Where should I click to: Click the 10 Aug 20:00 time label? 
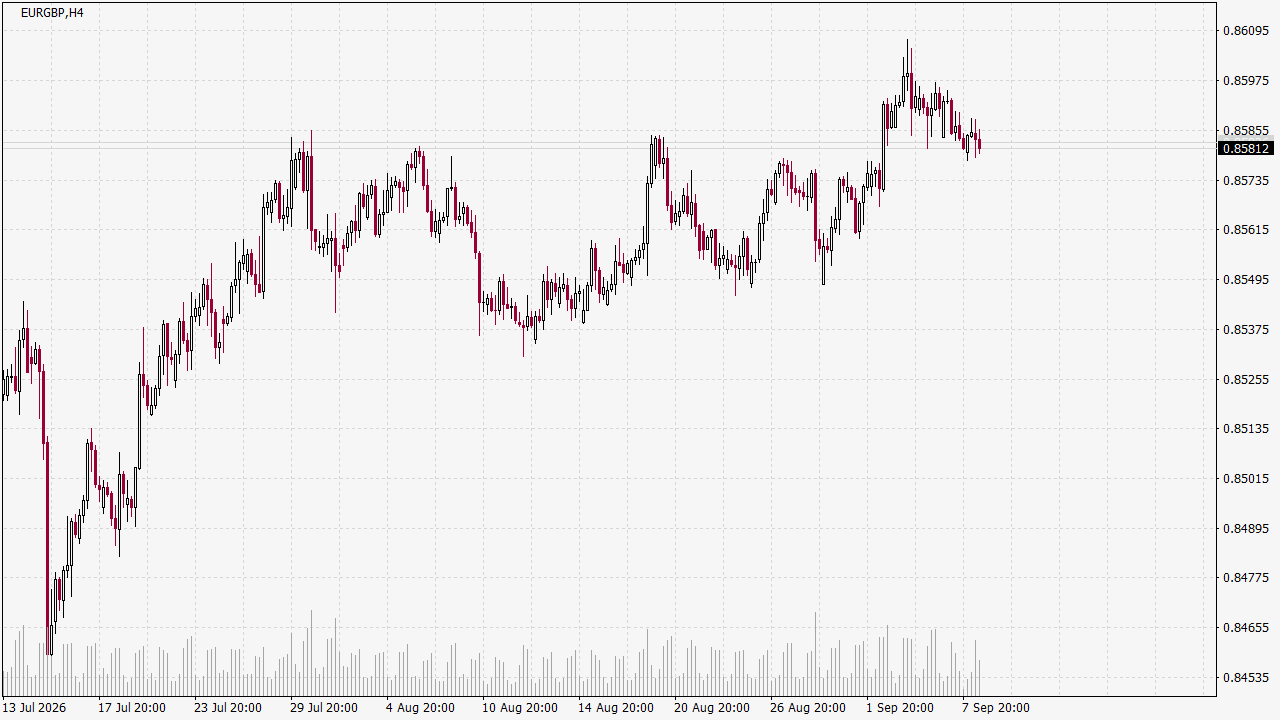520,708
